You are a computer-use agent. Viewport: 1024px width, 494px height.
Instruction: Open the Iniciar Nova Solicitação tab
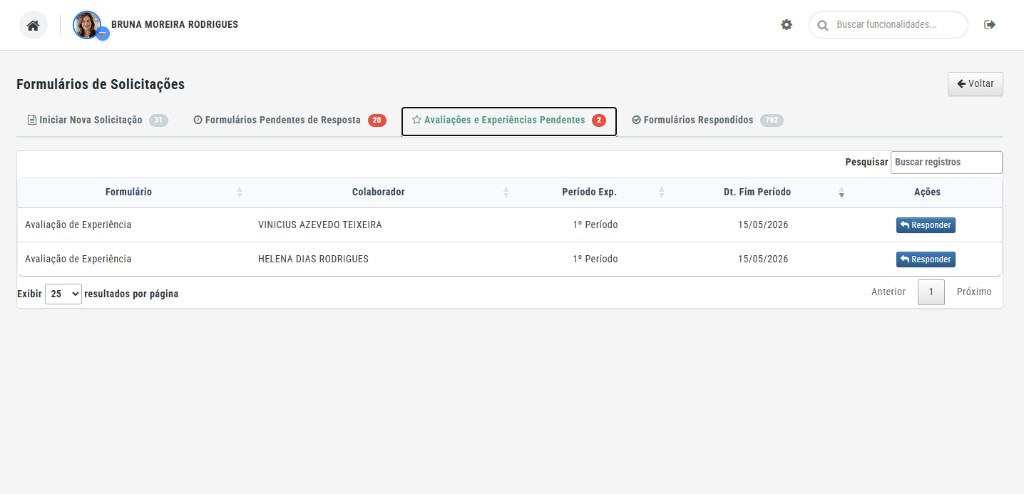[97, 120]
